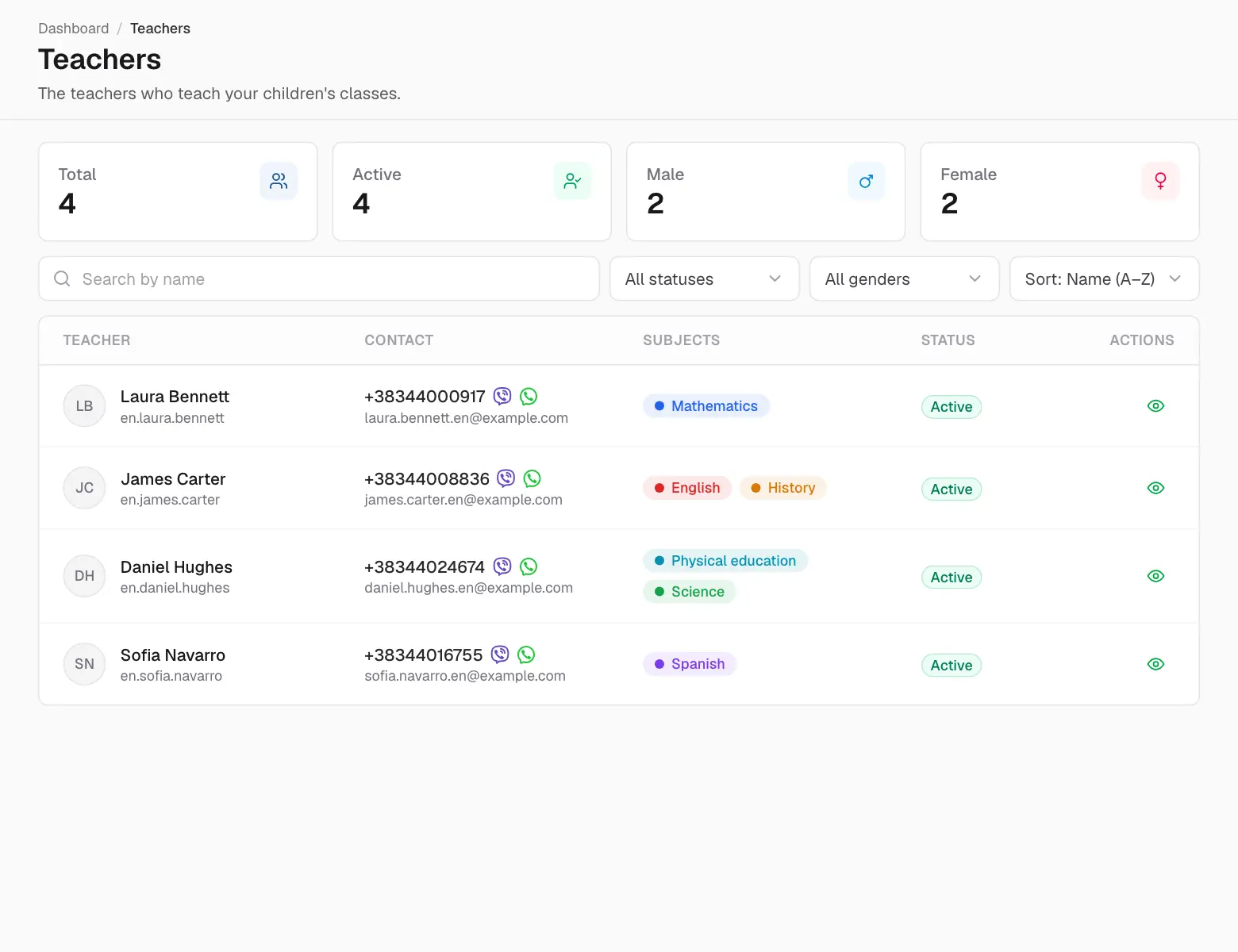Image resolution: width=1238 pixels, height=952 pixels.
Task: Open the Sort: Name (A–Z) dropdown
Action: 1105,278
